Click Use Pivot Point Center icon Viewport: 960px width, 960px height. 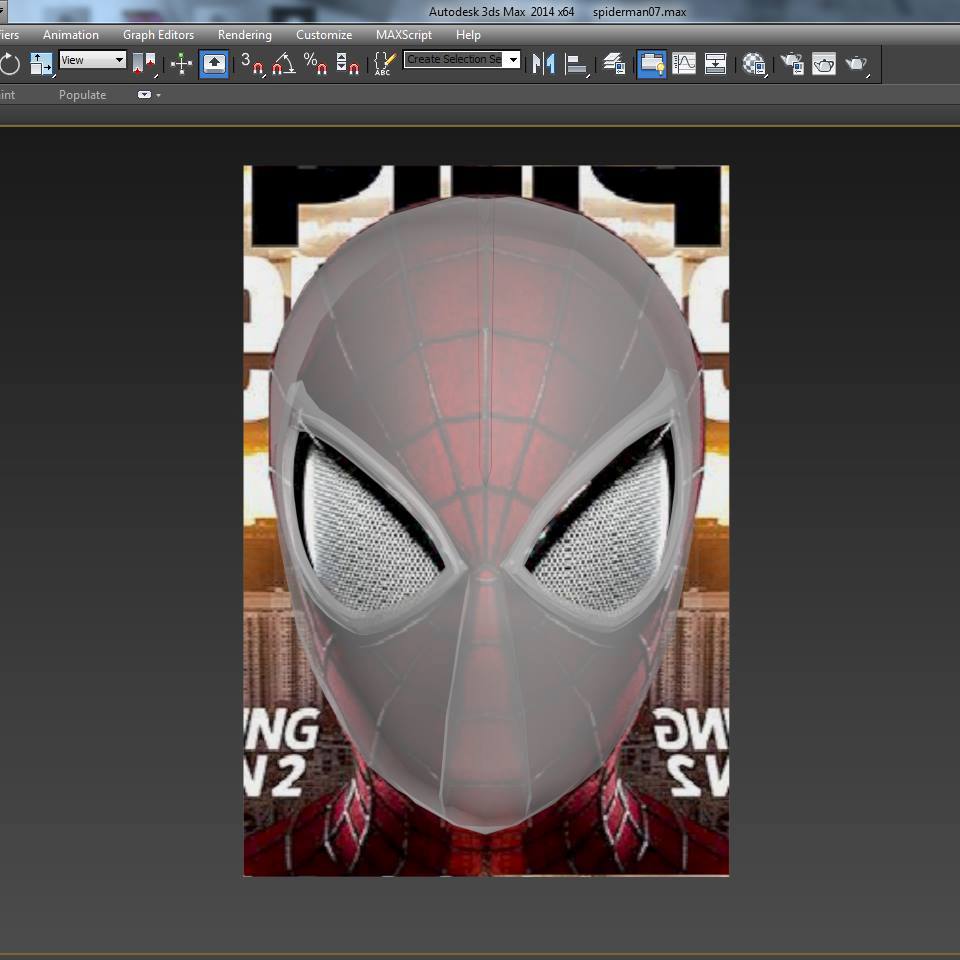pyautogui.click(x=144, y=64)
